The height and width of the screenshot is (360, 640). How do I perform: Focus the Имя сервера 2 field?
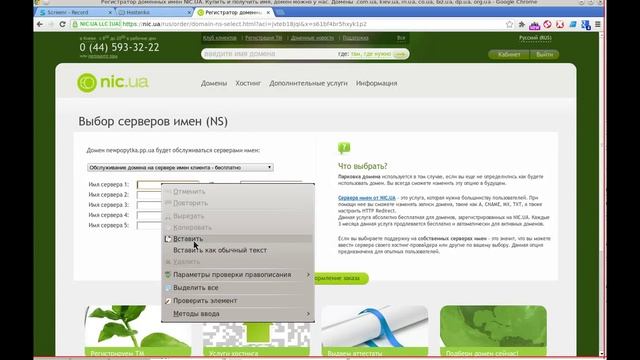pos(149,195)
